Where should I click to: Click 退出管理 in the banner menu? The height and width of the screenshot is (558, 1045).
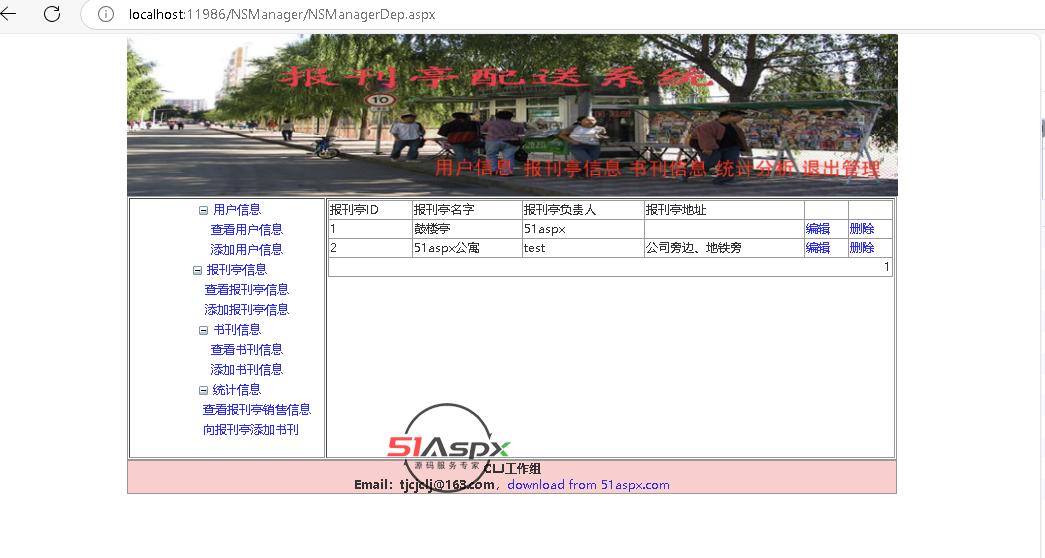pos(841,169)
